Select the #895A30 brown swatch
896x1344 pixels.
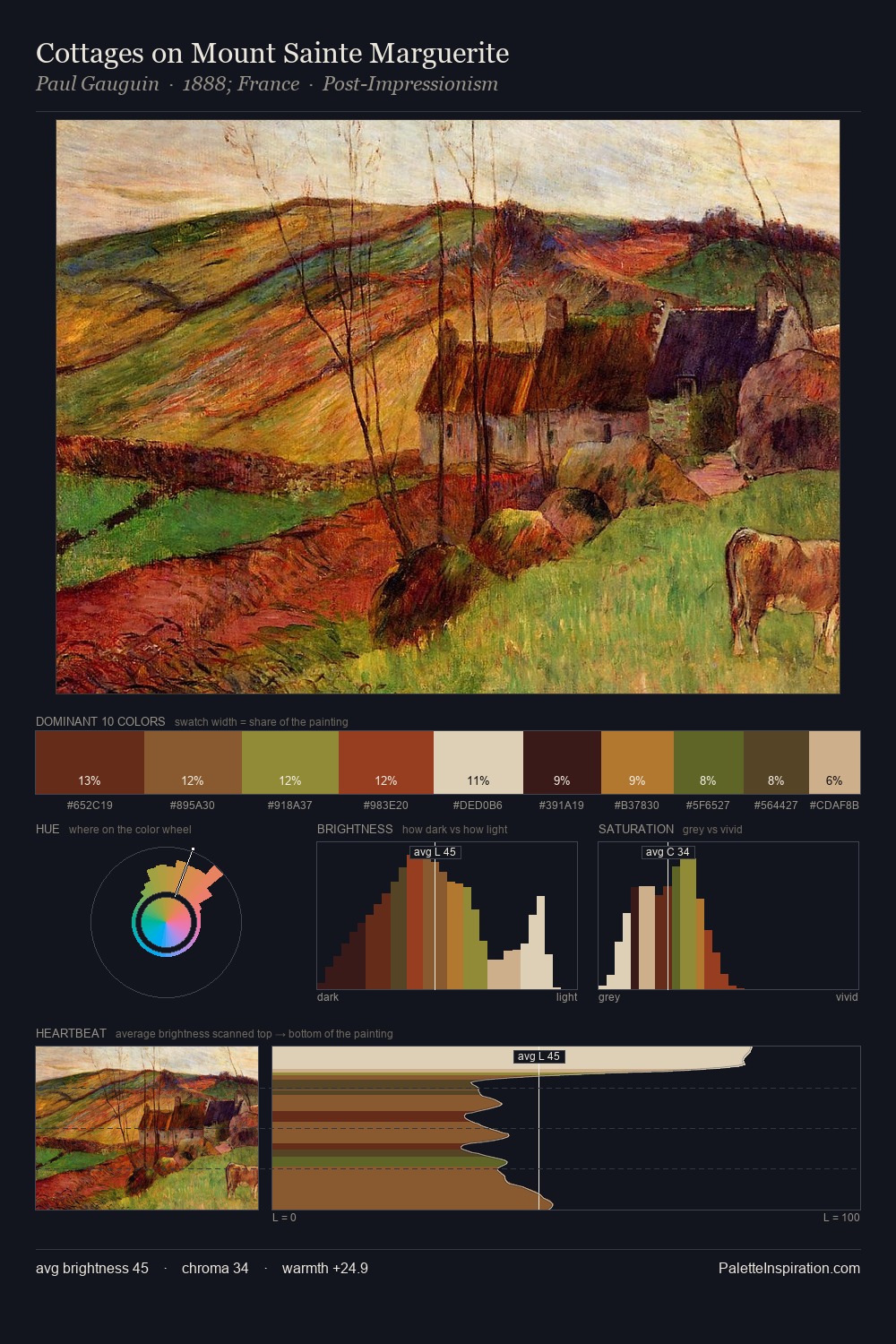click(x=193, y=762)
